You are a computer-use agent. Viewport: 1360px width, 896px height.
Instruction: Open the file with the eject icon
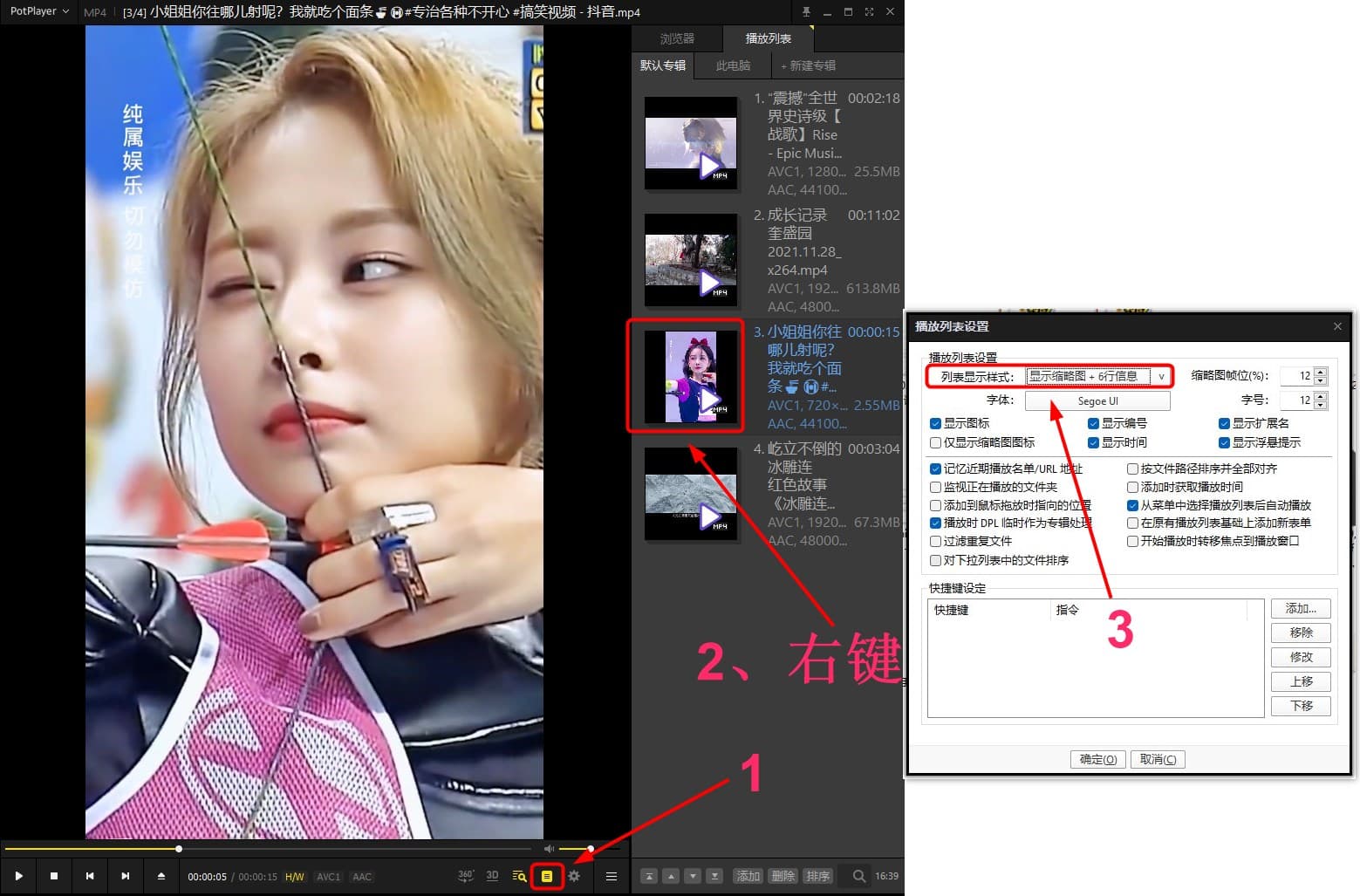[x=161, y=876]
